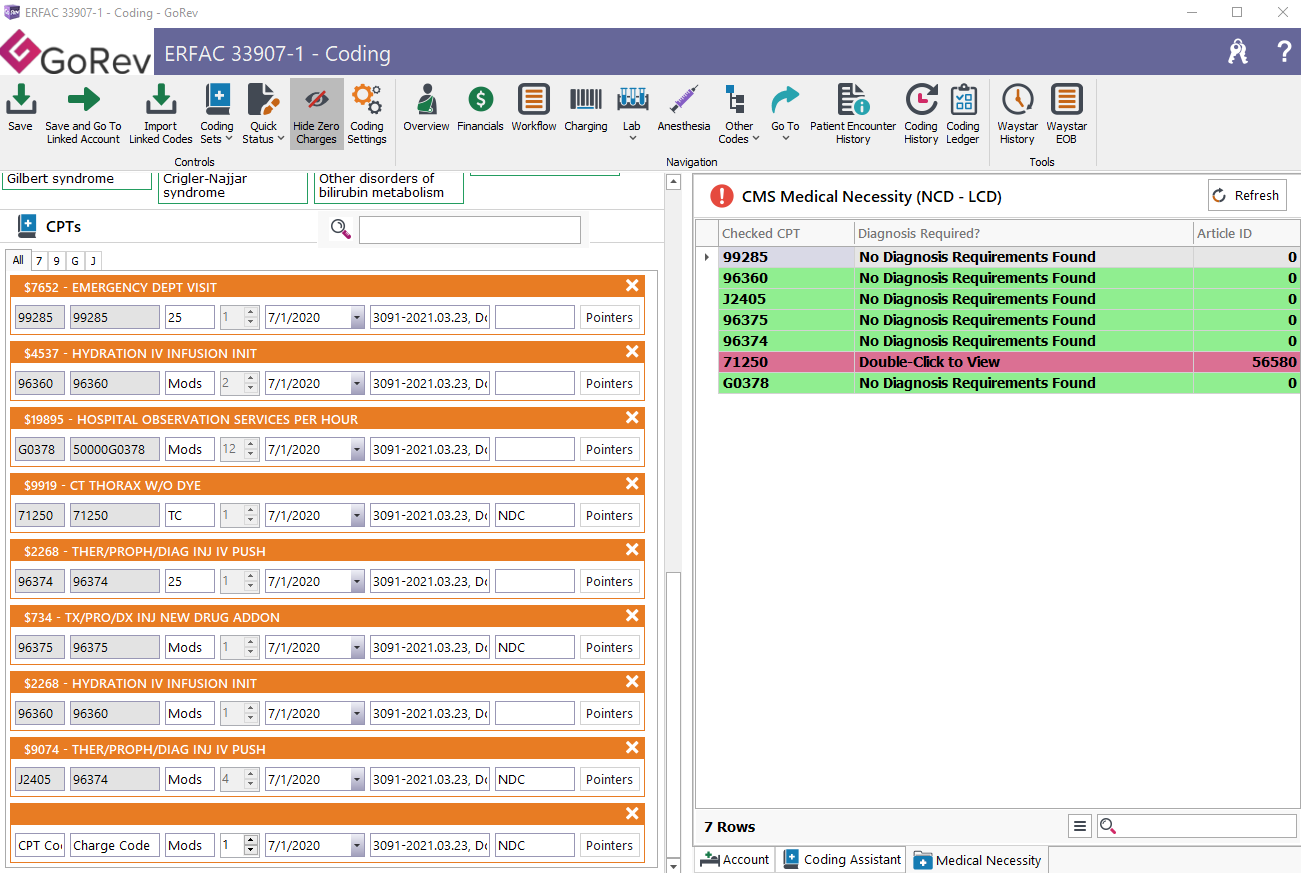Click NDC field in 71250 row

(535, 515)
